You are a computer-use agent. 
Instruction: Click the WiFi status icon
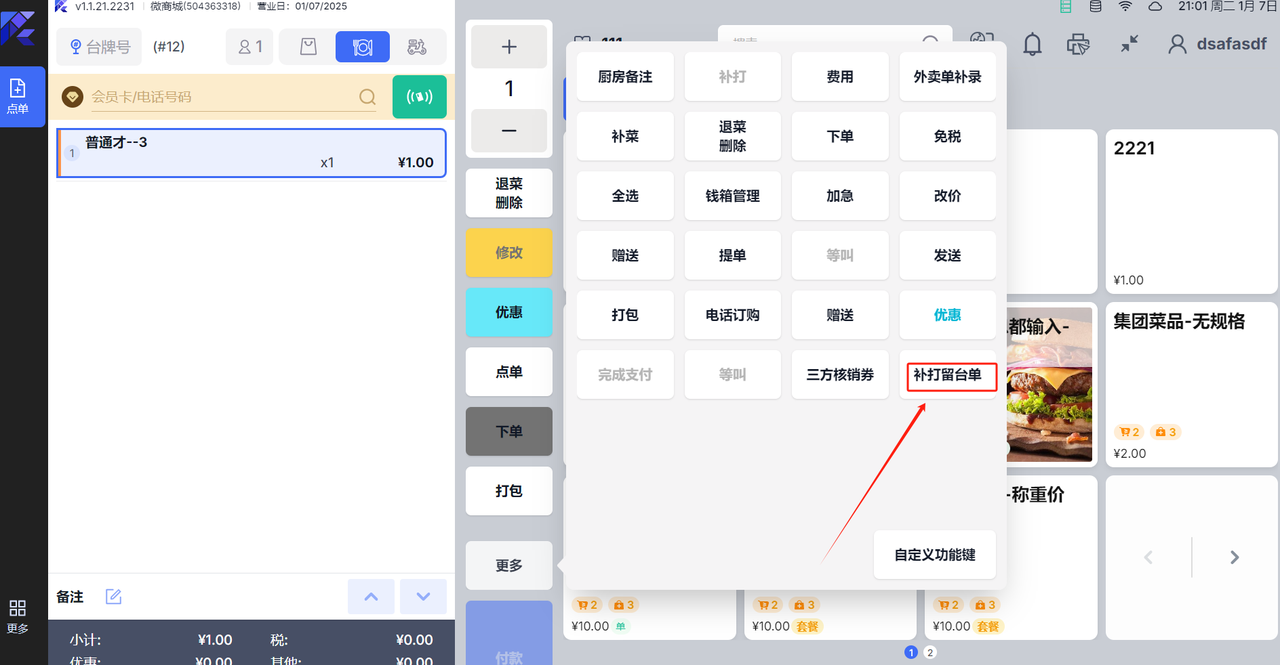tap(1125, 6)
